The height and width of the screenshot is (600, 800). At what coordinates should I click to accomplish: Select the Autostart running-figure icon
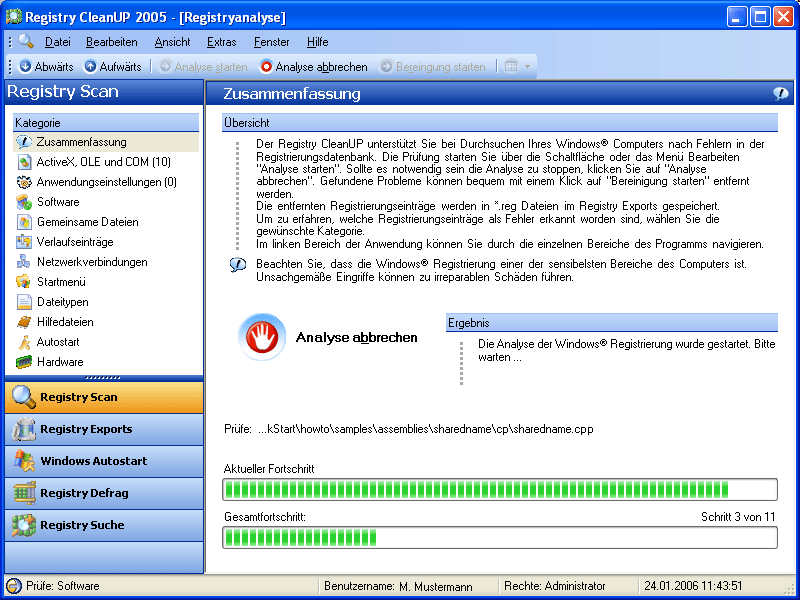[24, 342]
